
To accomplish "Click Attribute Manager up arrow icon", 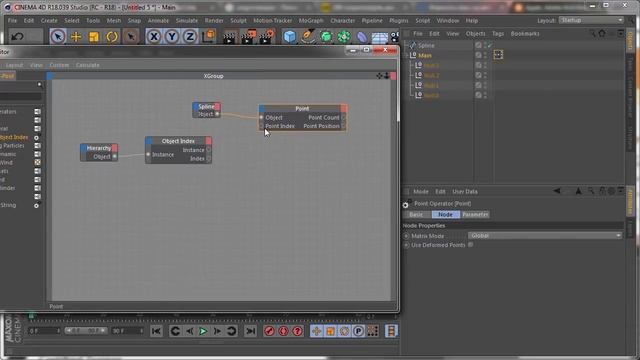I will (578, 191).
